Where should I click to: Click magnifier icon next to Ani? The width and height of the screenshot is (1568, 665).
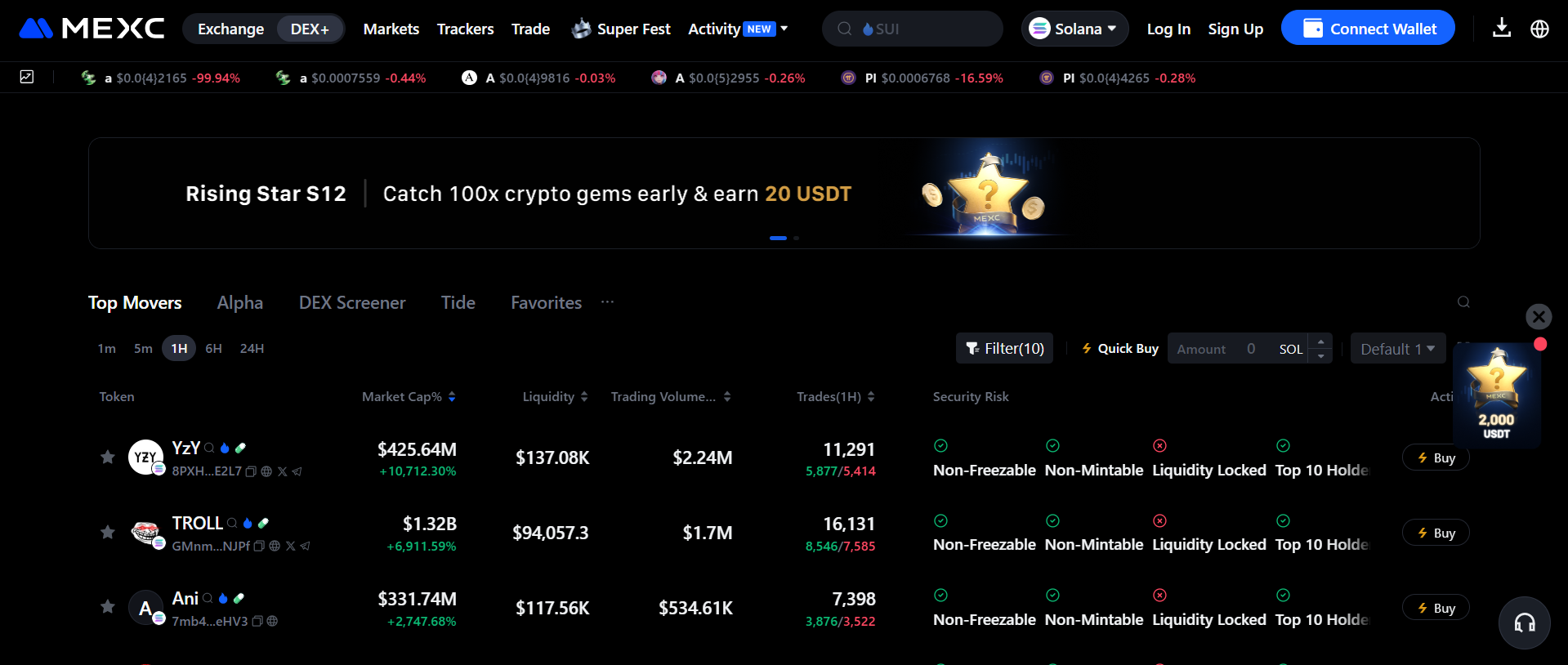[x=208, y=598]
